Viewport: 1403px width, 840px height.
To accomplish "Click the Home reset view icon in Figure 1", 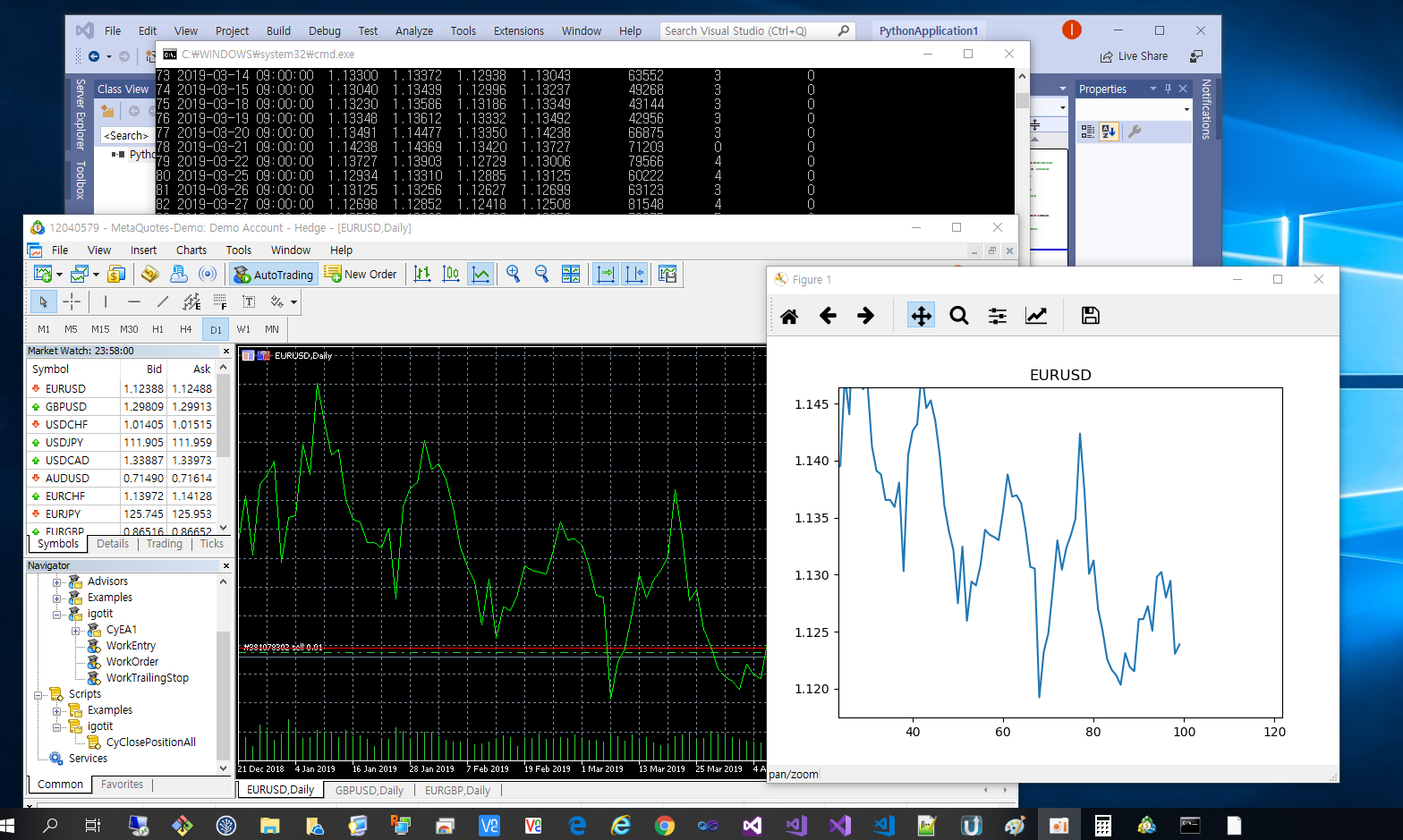I will tap(789, 316).
